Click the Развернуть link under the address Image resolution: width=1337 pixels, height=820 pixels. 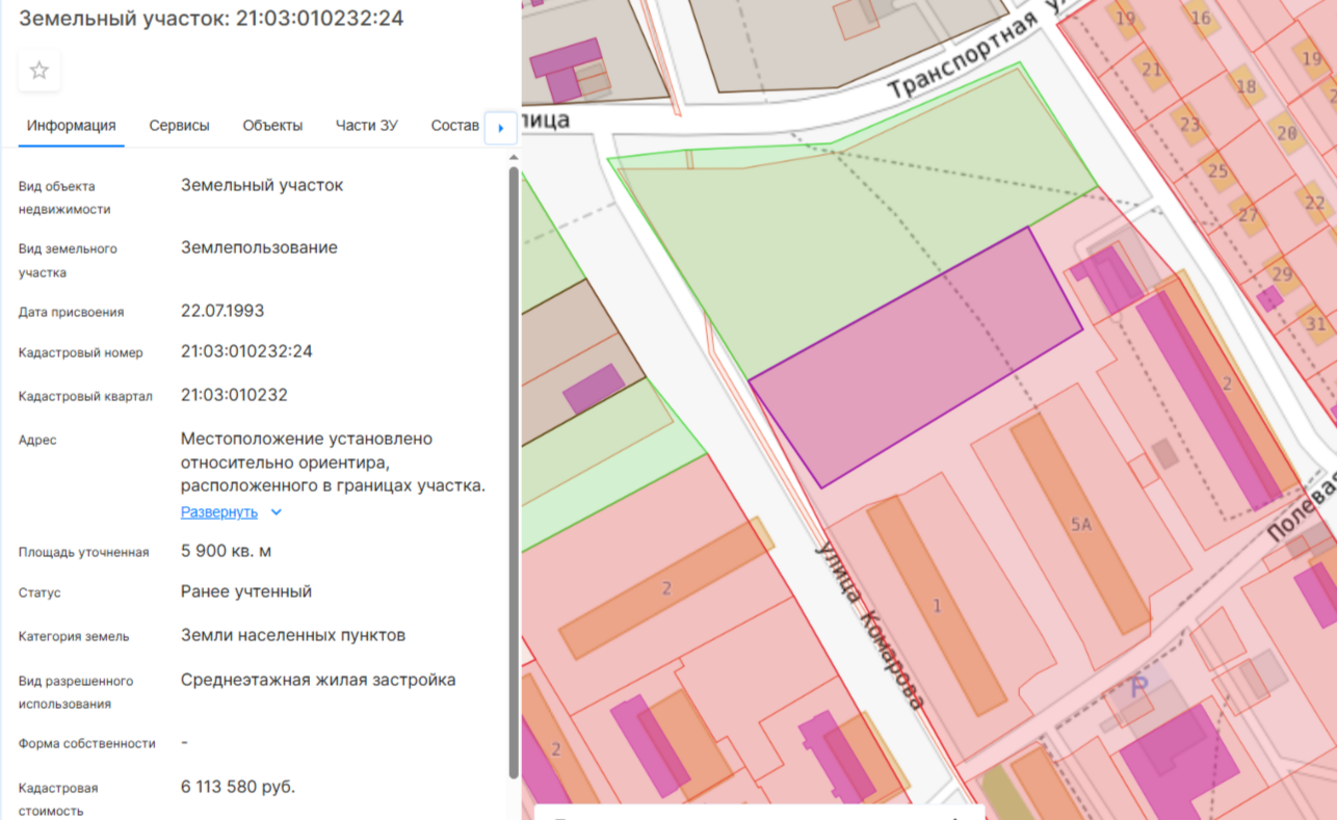click(219, 512)
